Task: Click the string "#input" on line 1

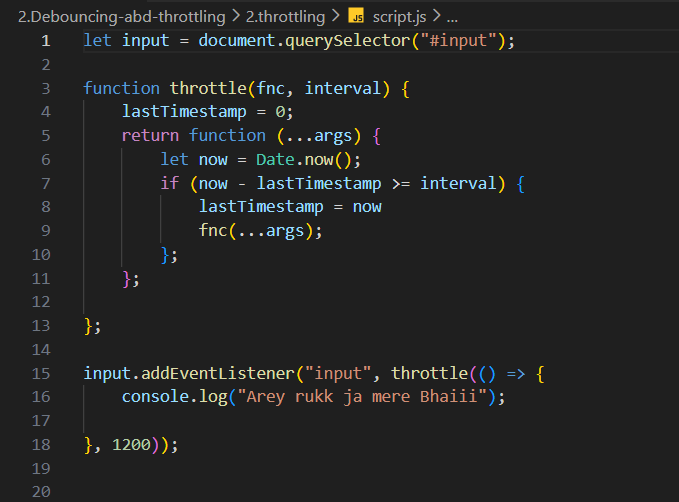Action: (x=459, y=41)
